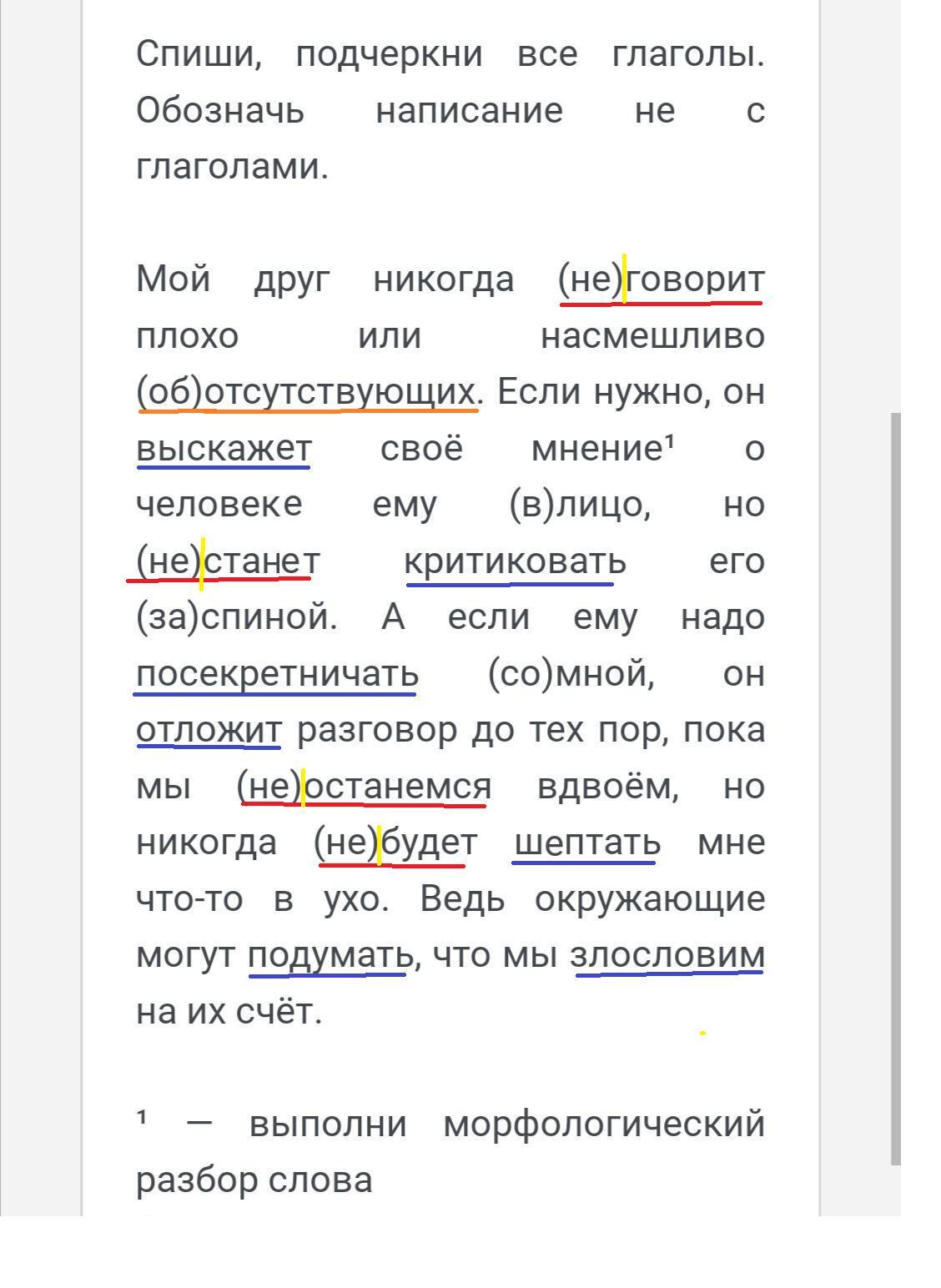Click the word "Ведь"
This screenshot has width=941, height=1288.
462,900
